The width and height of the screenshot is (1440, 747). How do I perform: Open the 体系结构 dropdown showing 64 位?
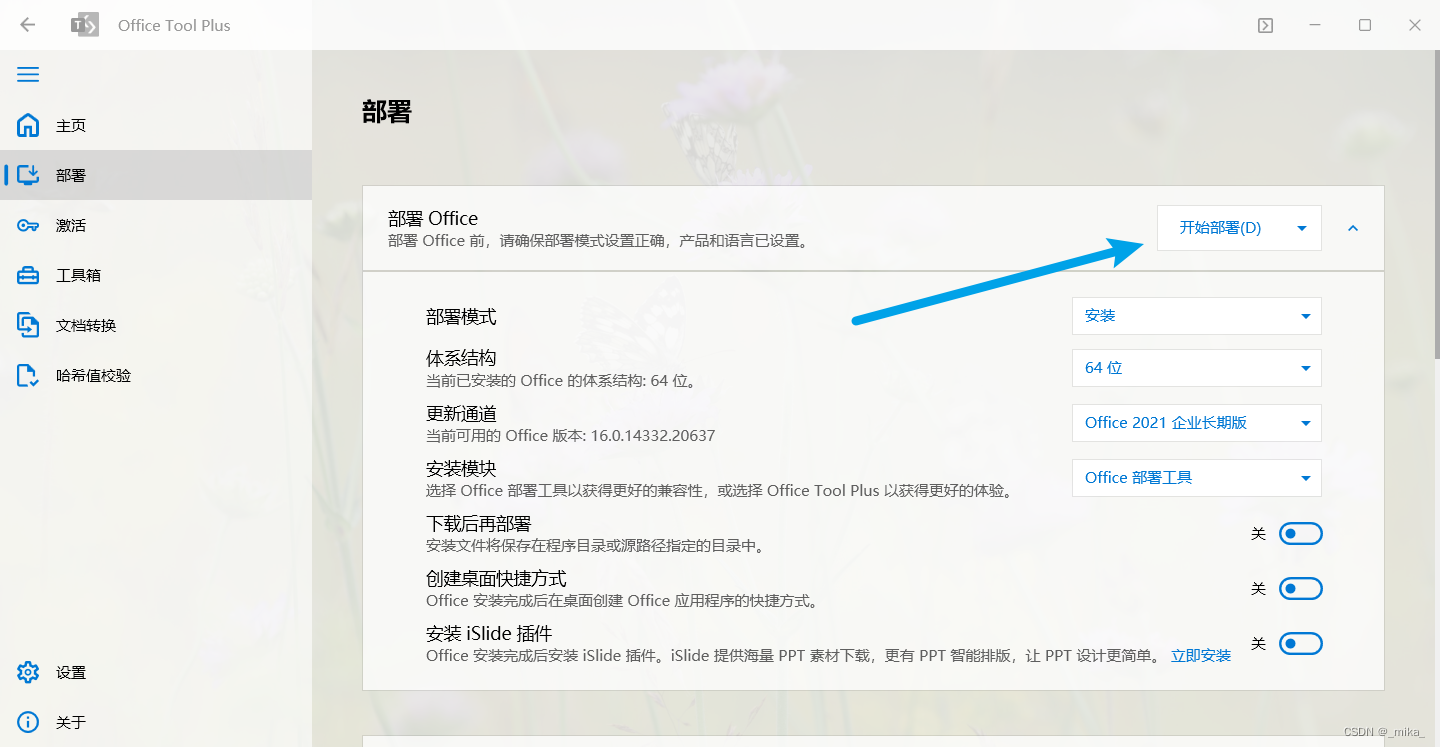[x=1197, y=368]
